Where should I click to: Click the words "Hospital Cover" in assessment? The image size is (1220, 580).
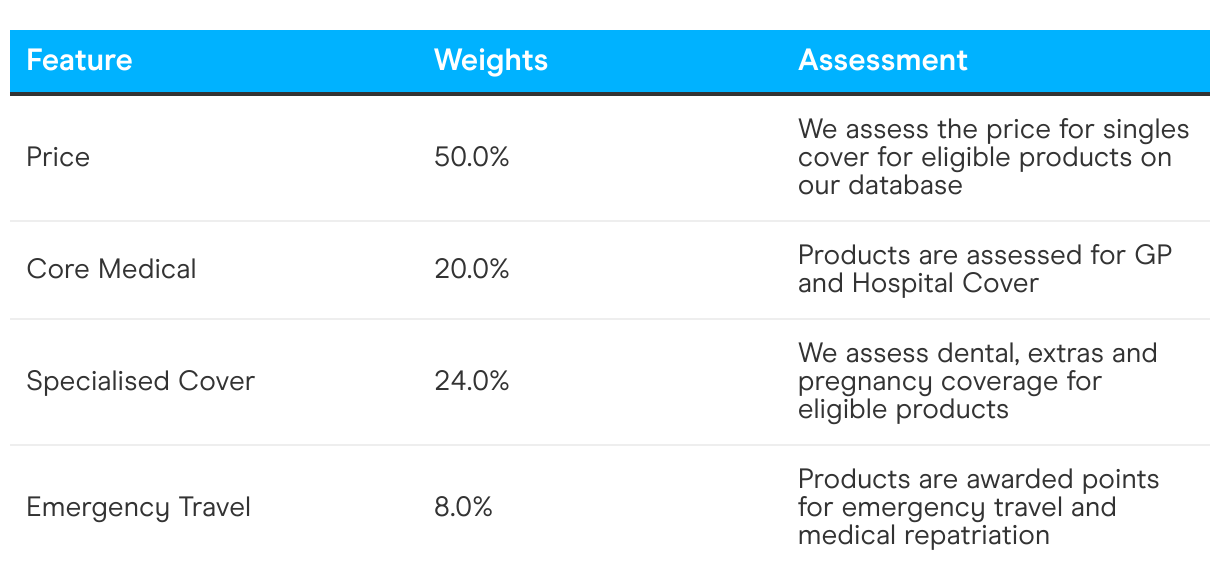(x=945, y=283)
